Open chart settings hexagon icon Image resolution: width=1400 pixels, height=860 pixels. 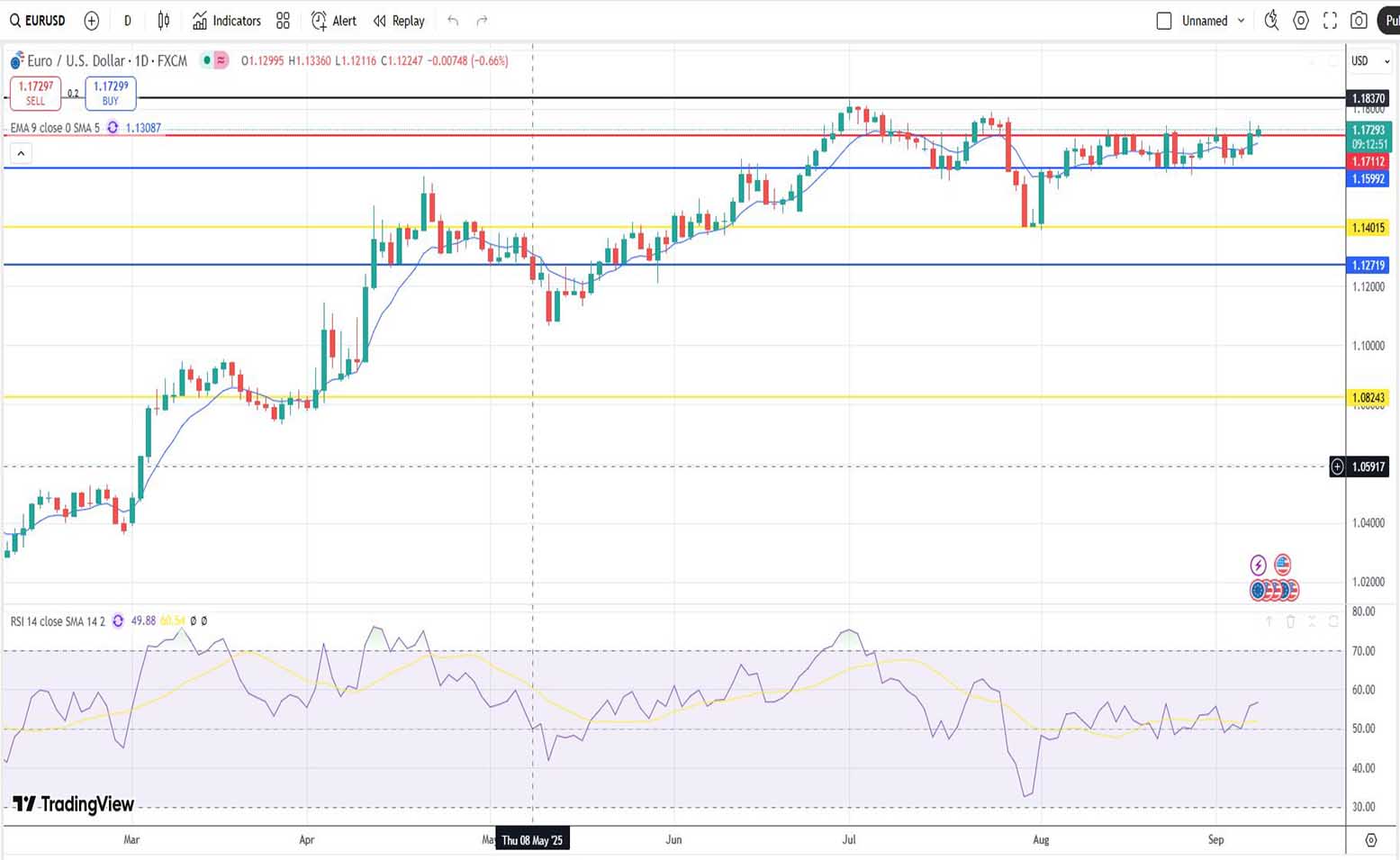[1301, 21]
